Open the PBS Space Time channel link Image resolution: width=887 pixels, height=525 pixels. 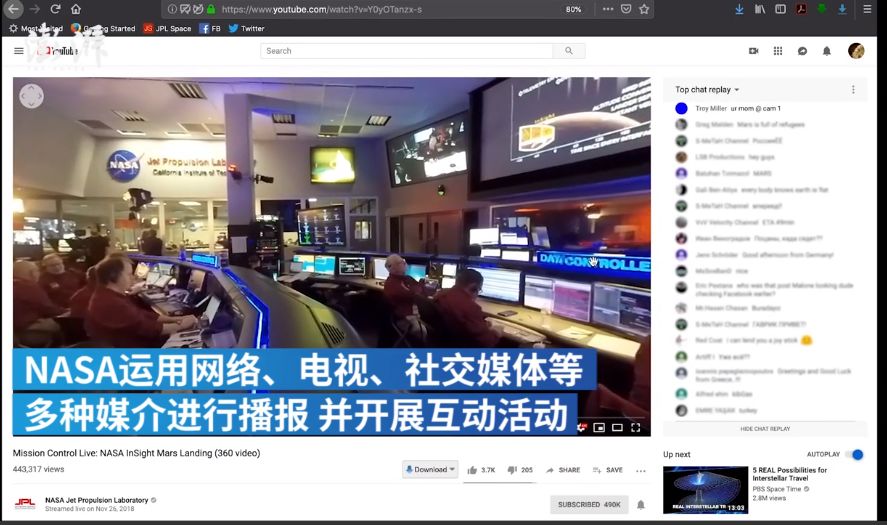777,489
